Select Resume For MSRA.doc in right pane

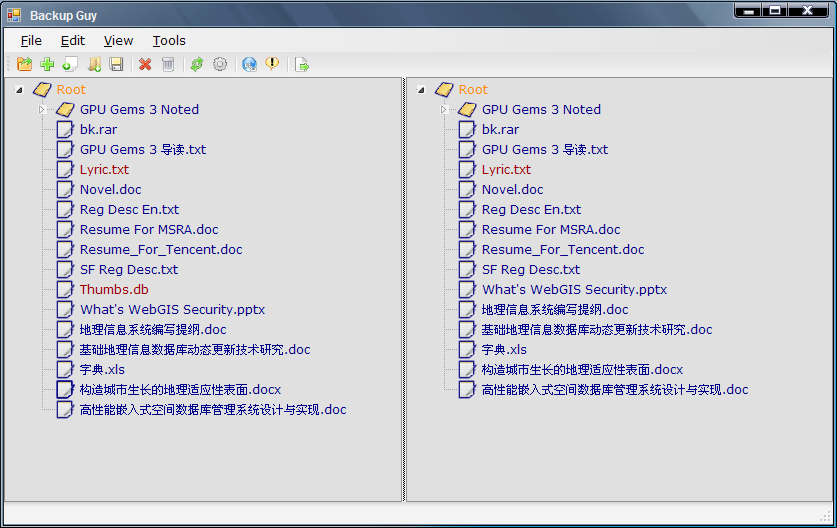pyautogui.click(x=551, y=230)
